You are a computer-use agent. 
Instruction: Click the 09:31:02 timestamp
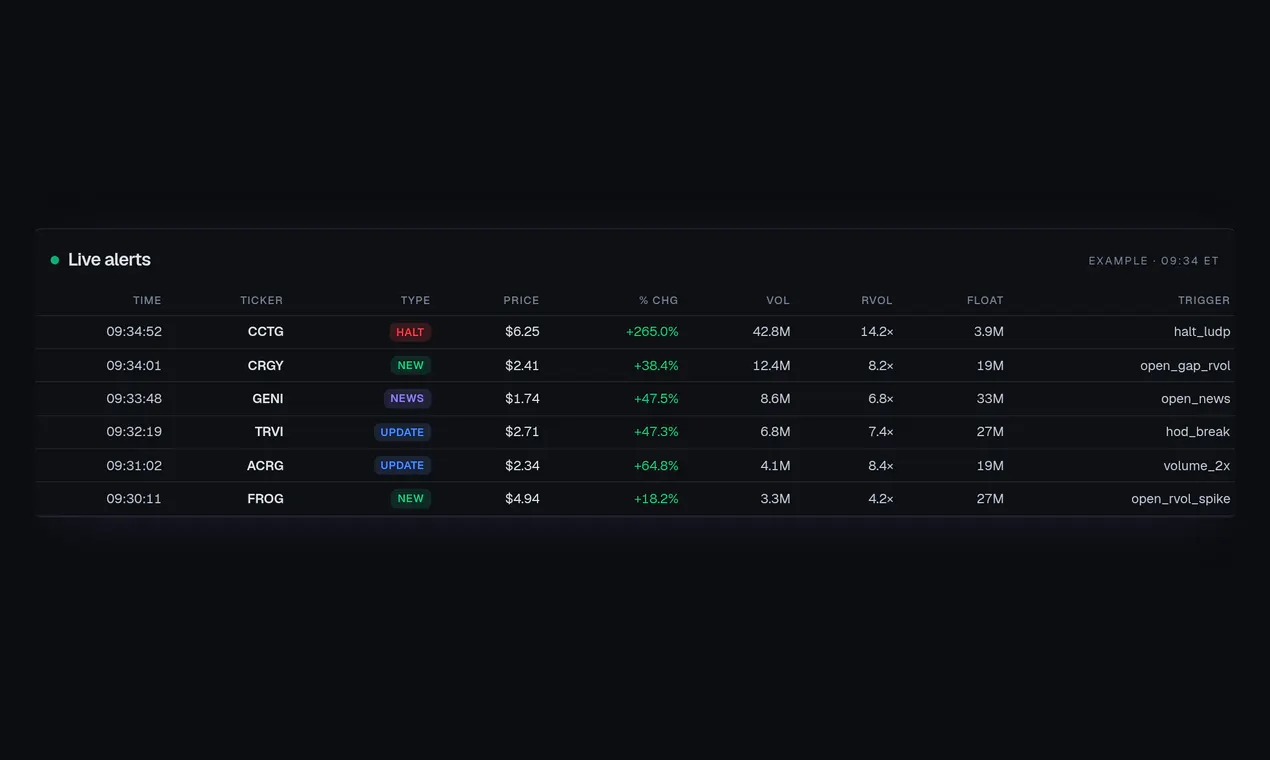coord(134,466)
